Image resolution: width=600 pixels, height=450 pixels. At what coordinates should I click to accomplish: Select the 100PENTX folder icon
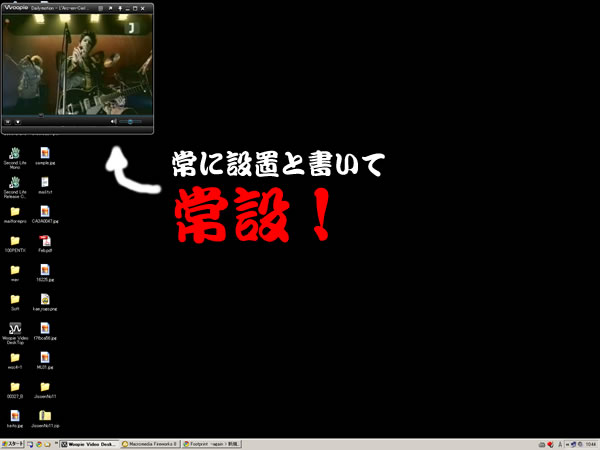coord(15,241)
